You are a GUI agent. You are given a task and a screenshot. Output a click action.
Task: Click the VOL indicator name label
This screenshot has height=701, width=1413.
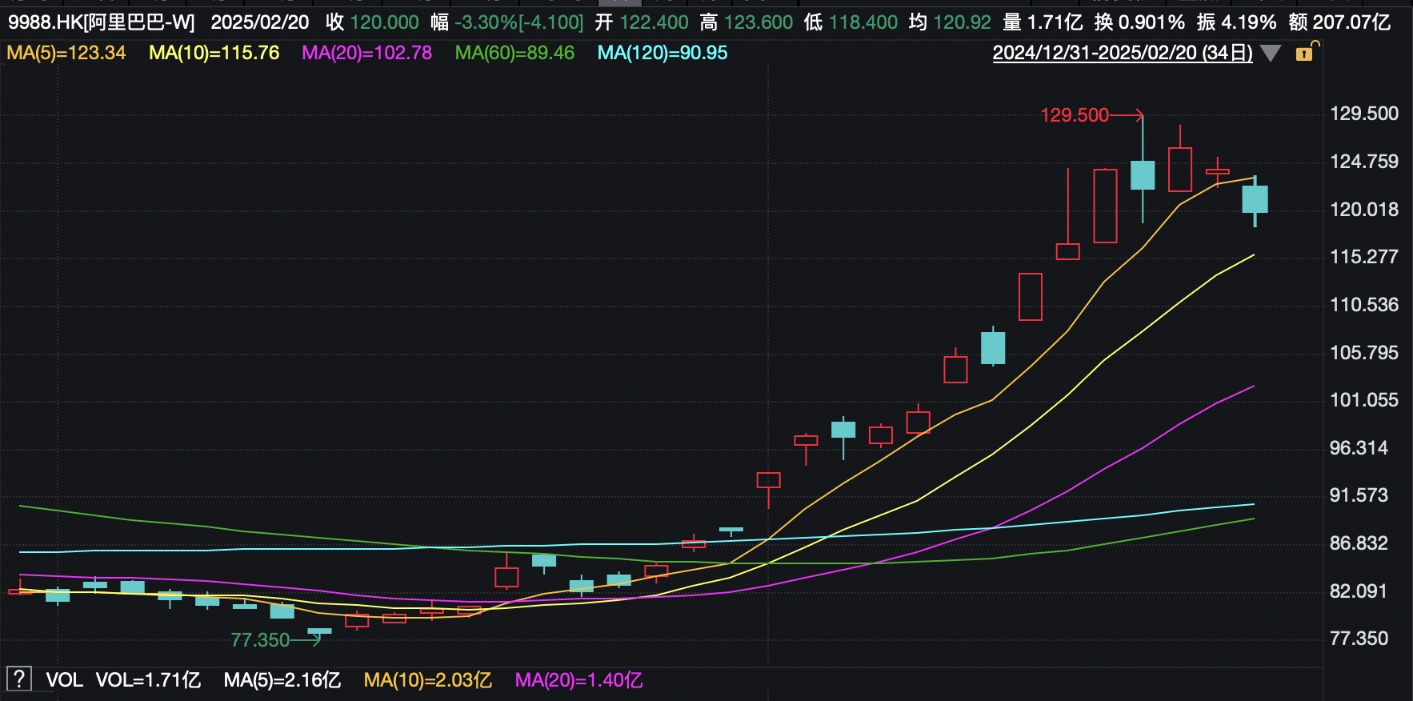(x=63, y=680)
